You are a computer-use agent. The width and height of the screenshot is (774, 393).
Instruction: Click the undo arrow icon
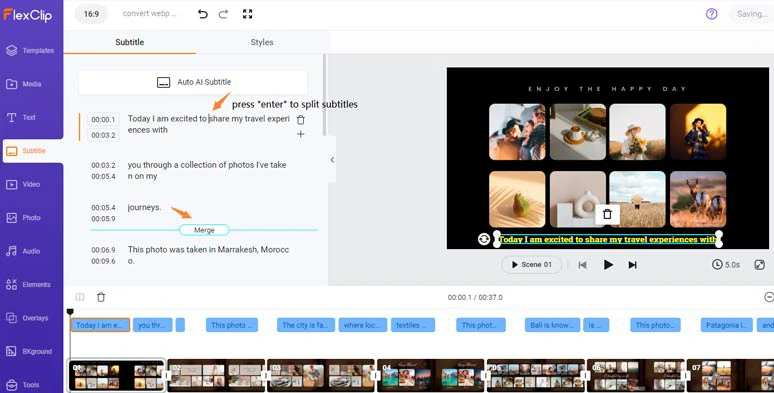click(202, 14)
